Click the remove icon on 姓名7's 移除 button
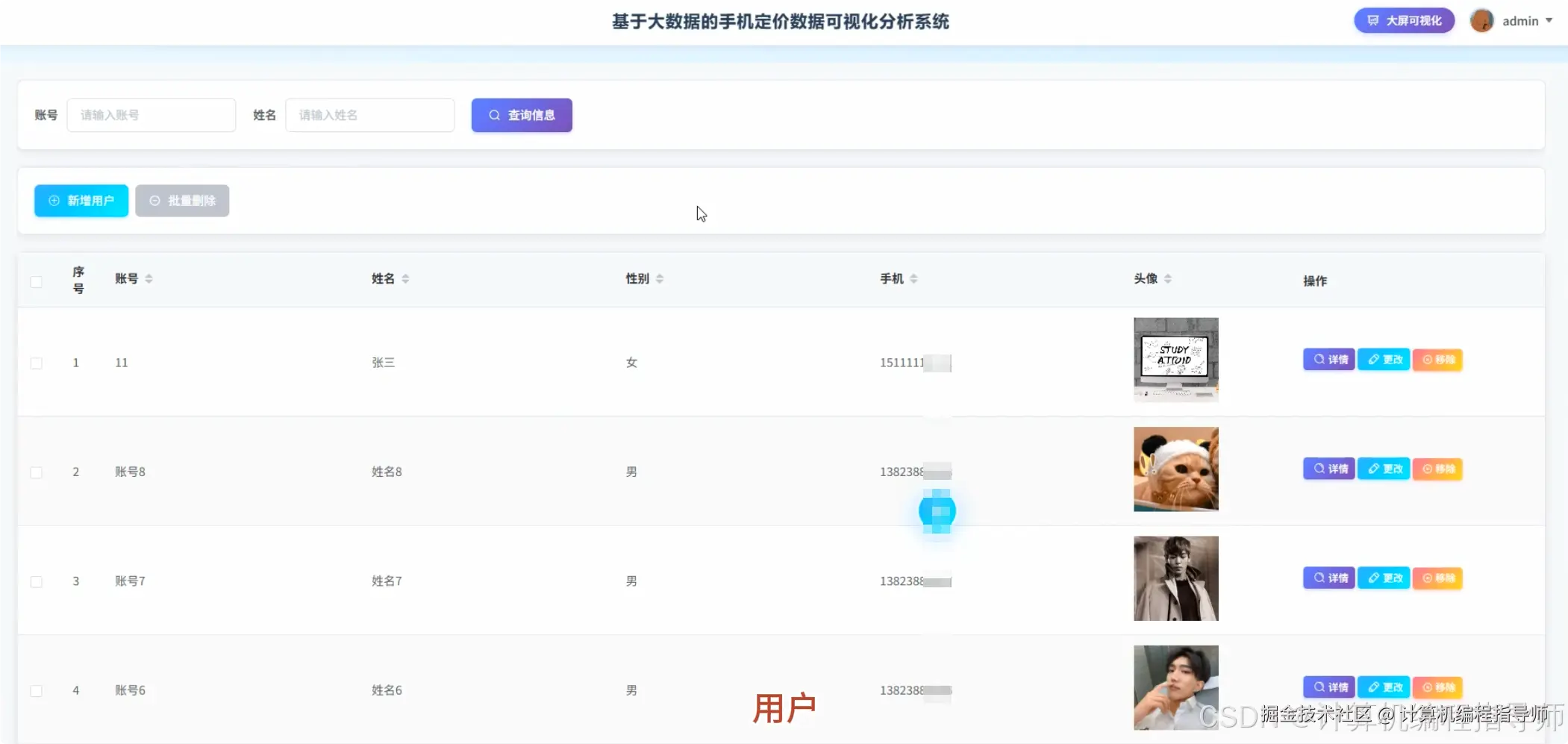Screen dimensions: 1568x744 click(x=1428, y=578)
